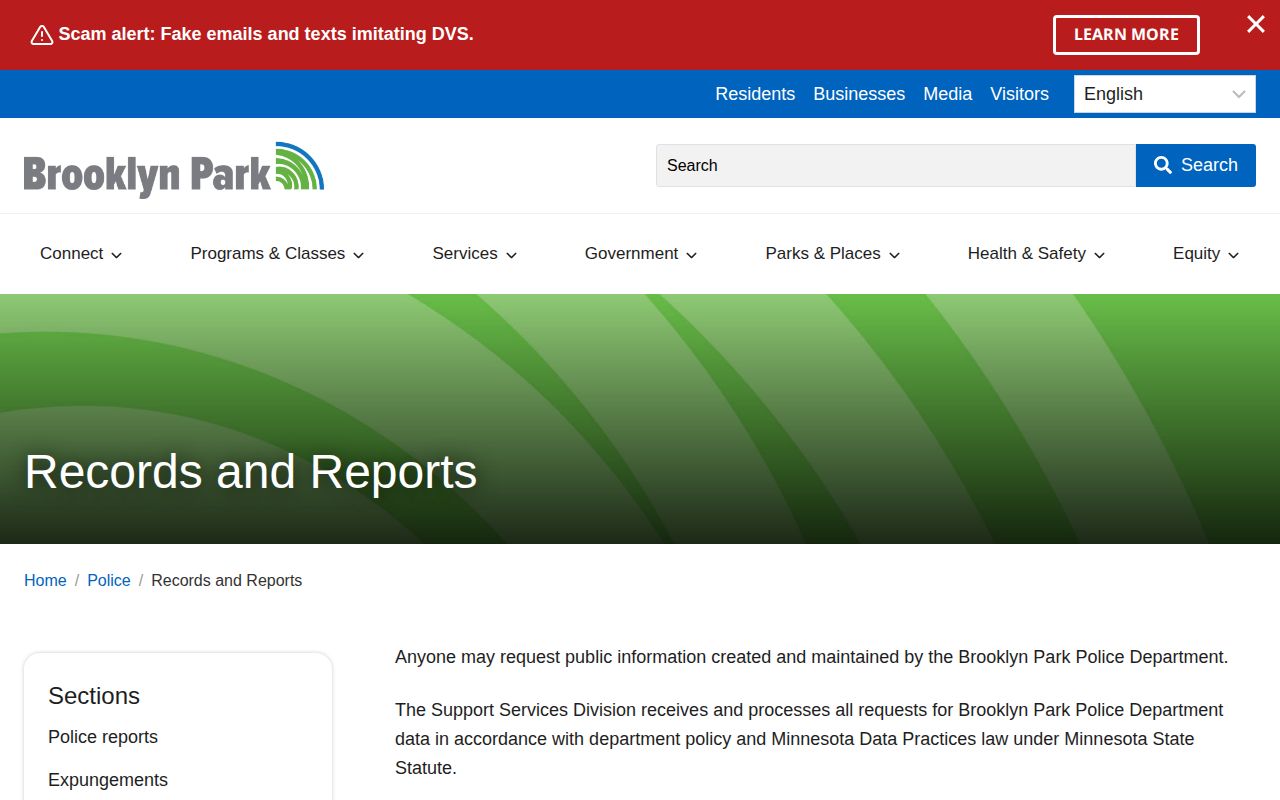The height and width of the screenshot is (800, 1280).
Task: Open the Visitors link
Action: click(x=1020, y=94)
